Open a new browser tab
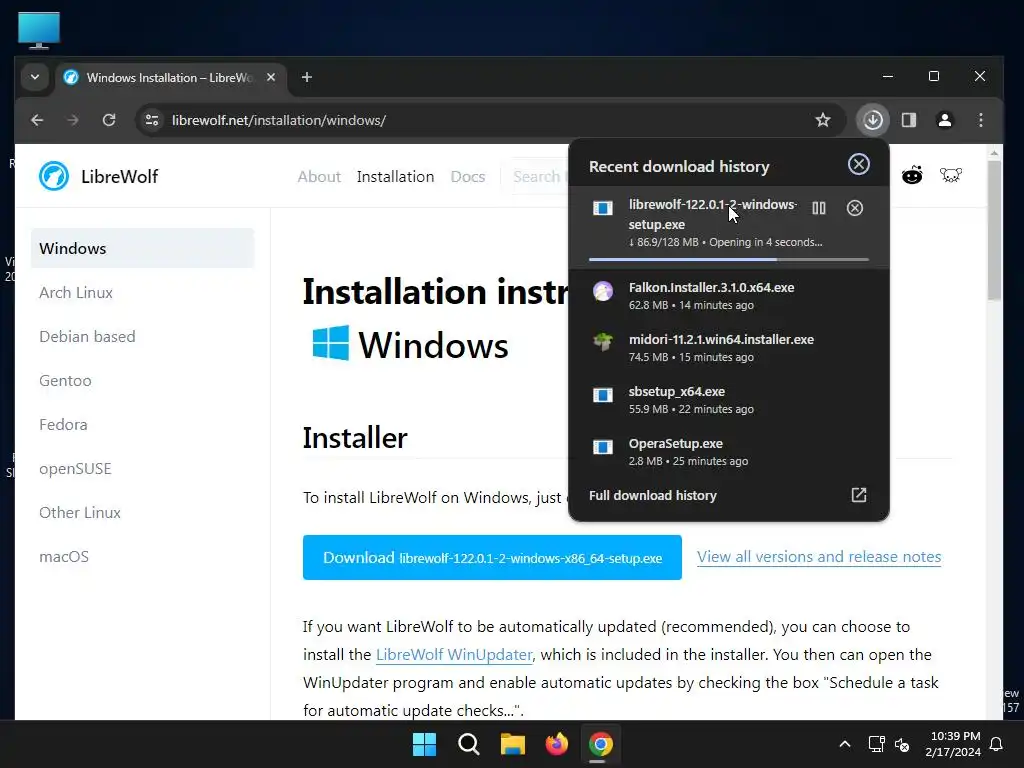Image resolution: width=1024 pixels, height=768 pixels. [307, 77]
